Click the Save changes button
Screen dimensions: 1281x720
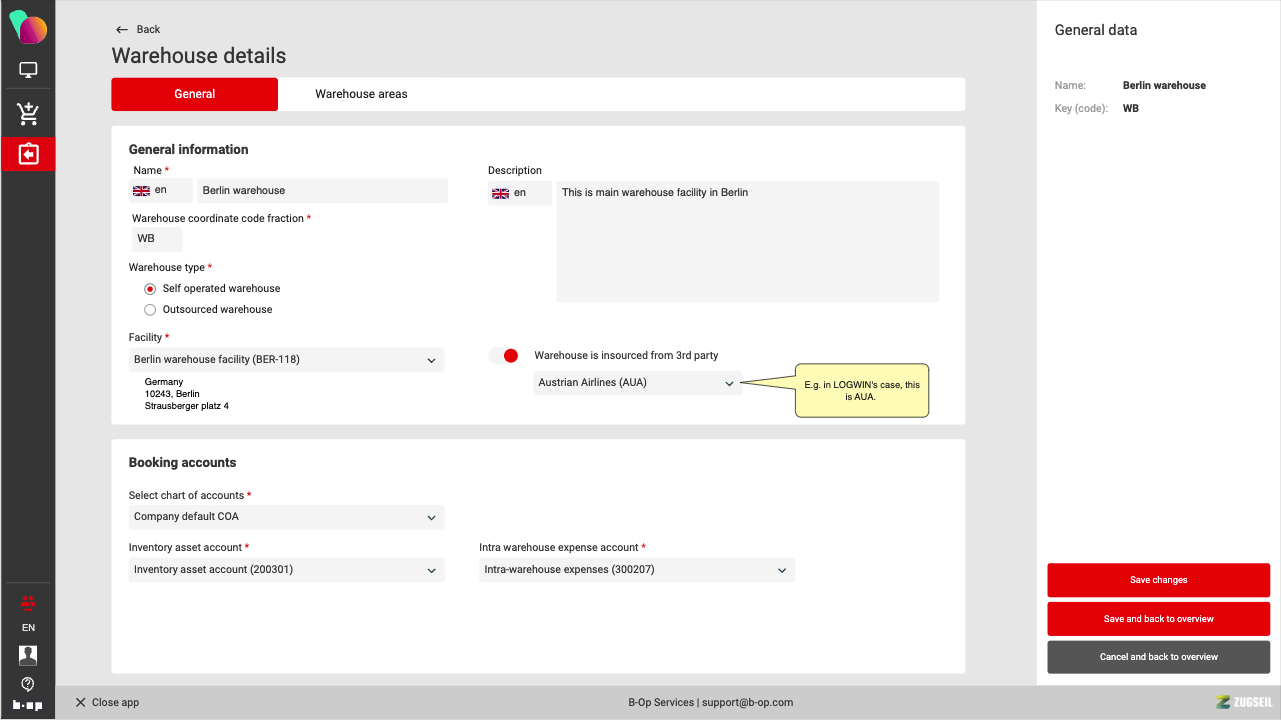tap(1158, 580)
